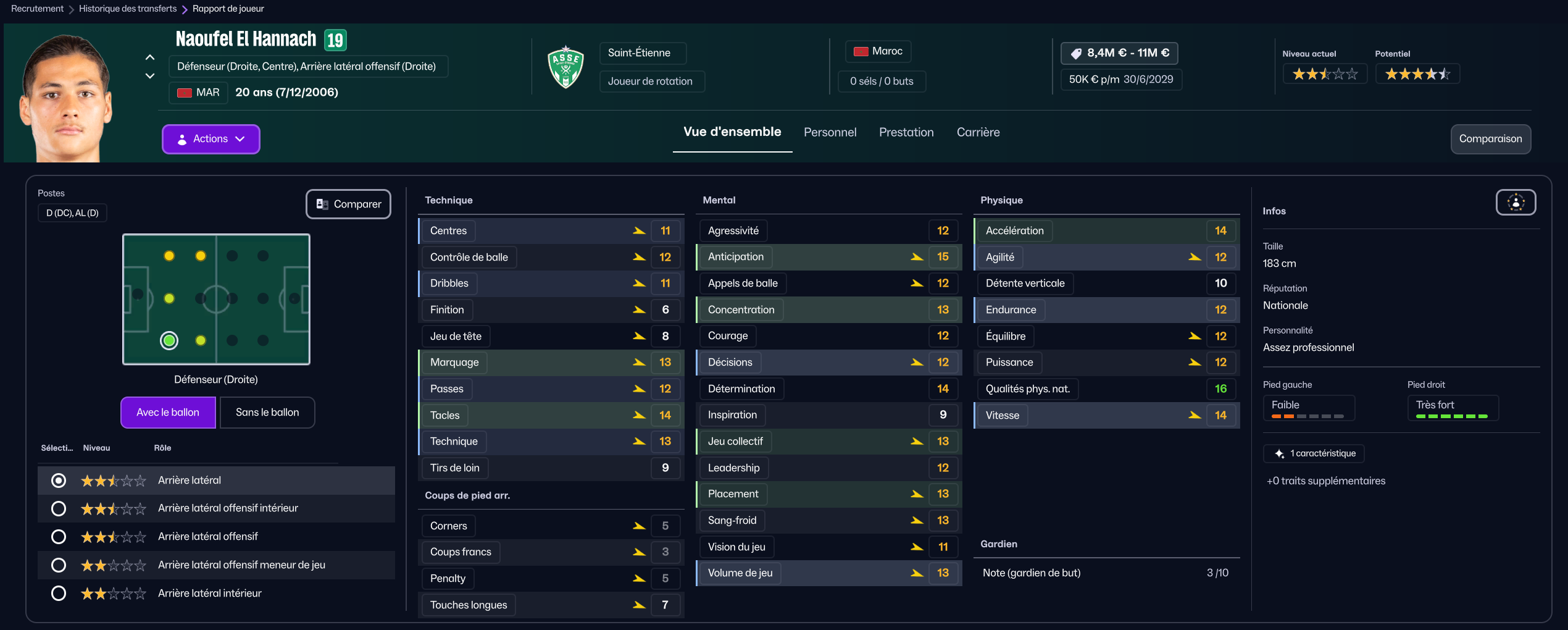Click the potential star rating
1568x630 pixels.
[x=1417, y=74]
